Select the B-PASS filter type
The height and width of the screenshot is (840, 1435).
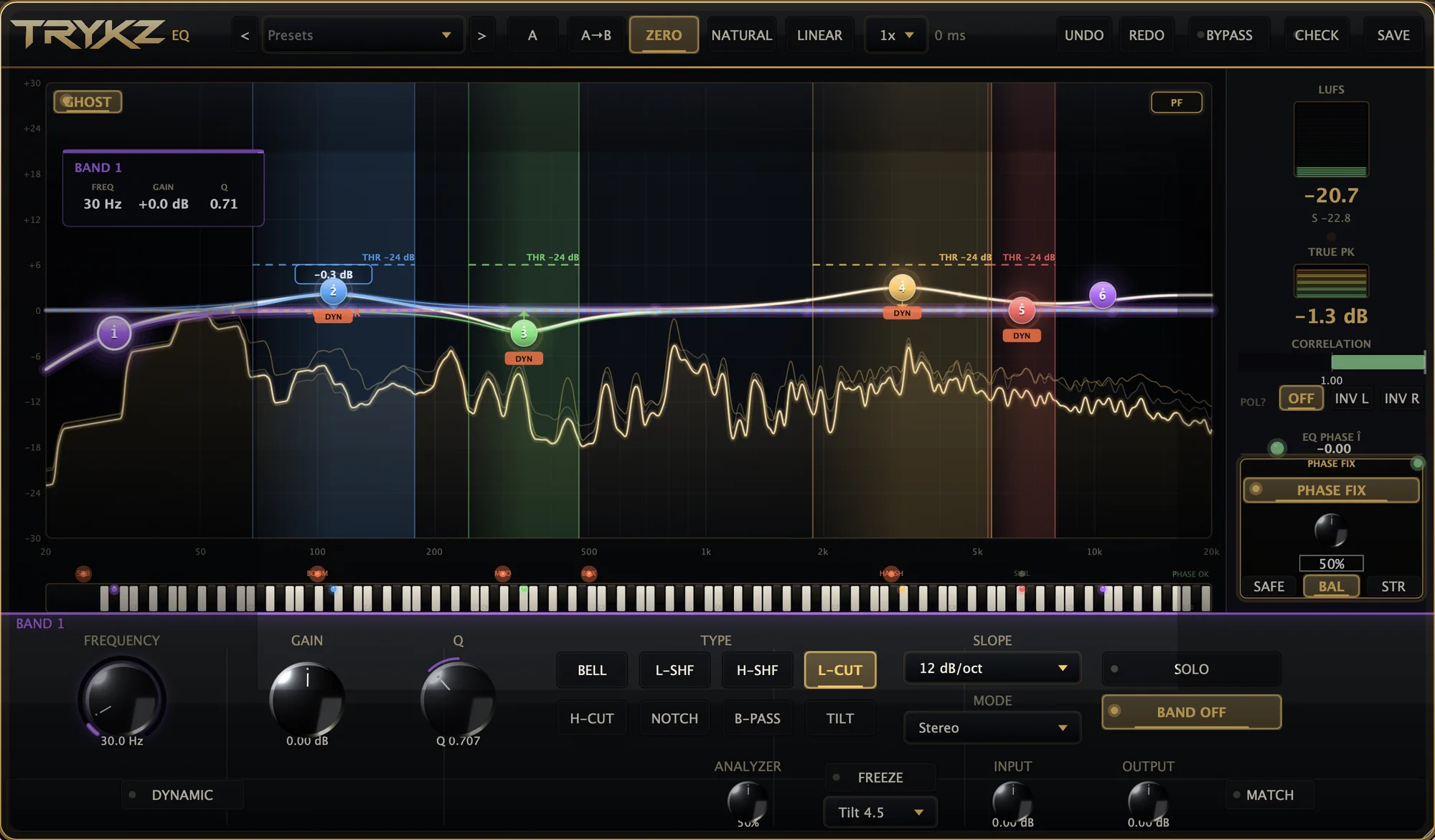click(x=757, y=719)
